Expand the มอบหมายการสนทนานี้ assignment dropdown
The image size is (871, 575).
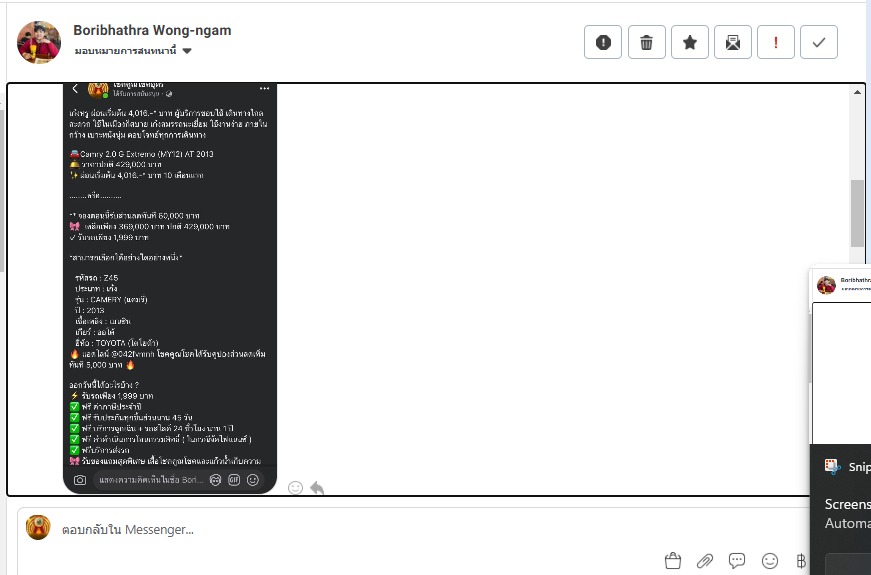133,51
